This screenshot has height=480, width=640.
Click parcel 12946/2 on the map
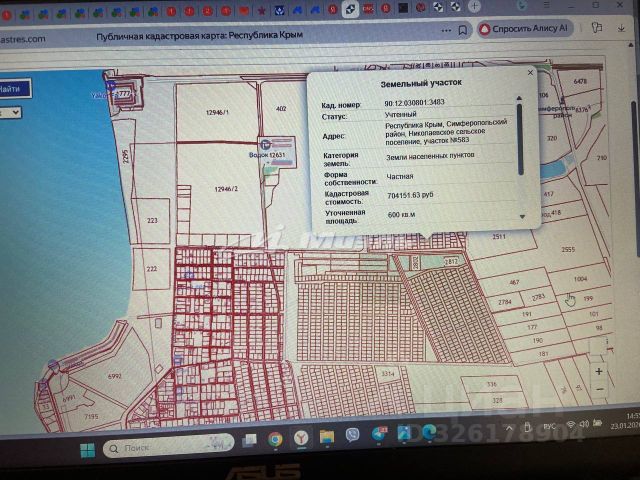coord(226,189)
